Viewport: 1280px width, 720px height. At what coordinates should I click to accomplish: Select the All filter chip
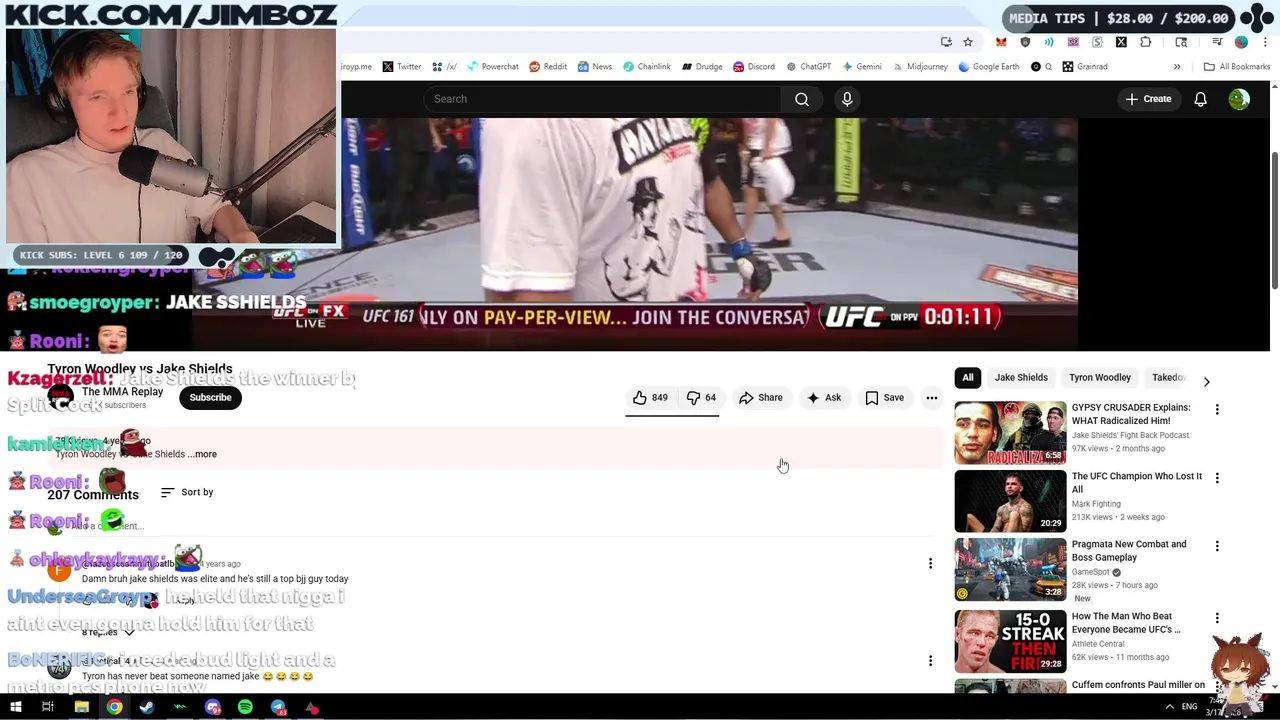click(968, 378)
